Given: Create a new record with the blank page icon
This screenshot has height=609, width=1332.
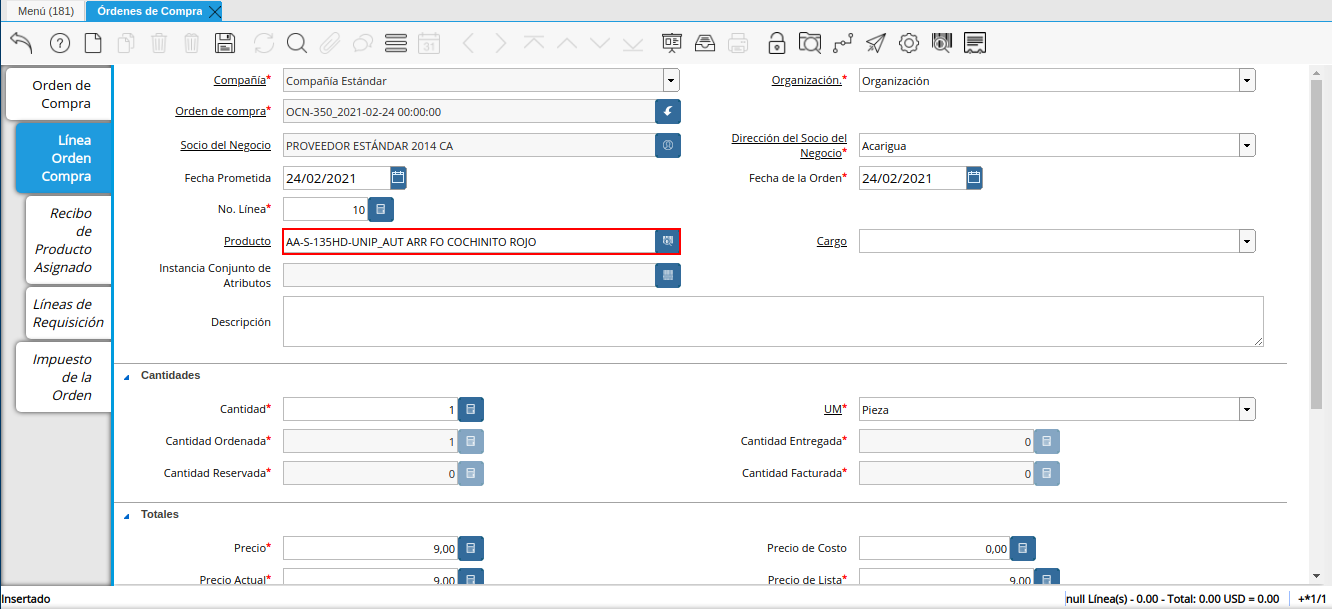Looking at the screenshot, I should [93, 43].
